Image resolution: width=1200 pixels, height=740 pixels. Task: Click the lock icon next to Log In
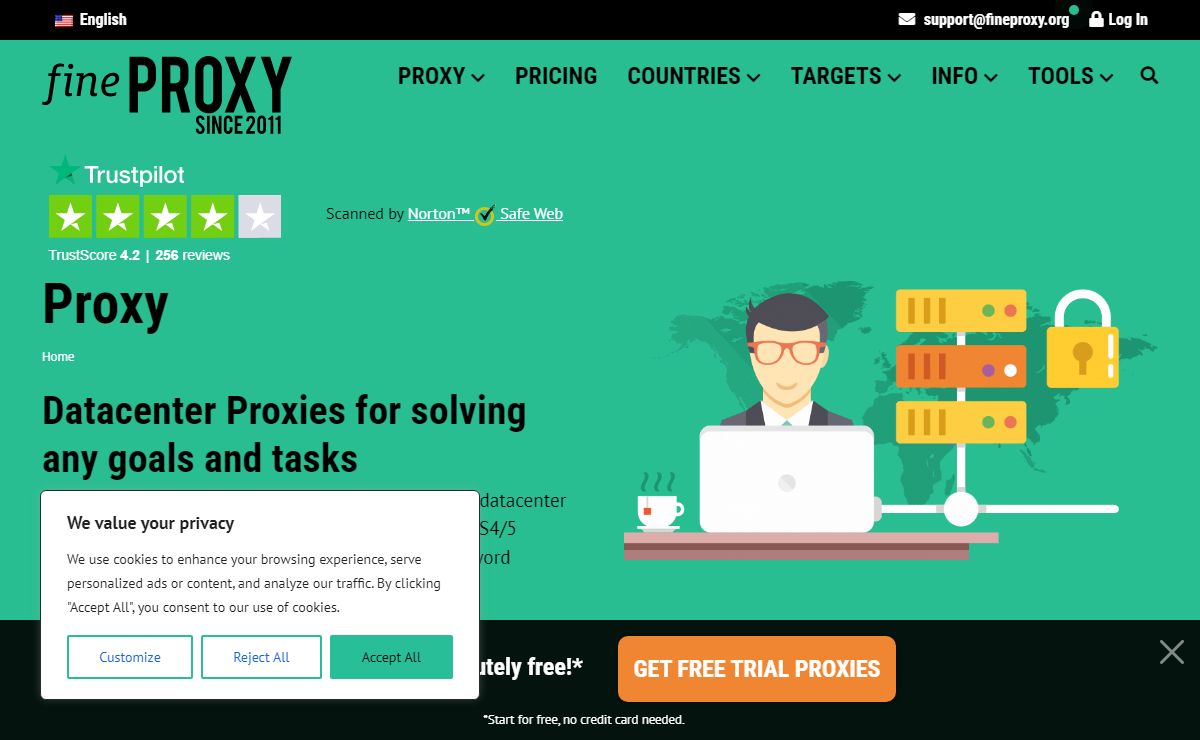pyautogui.click(x=1096, y=19)
